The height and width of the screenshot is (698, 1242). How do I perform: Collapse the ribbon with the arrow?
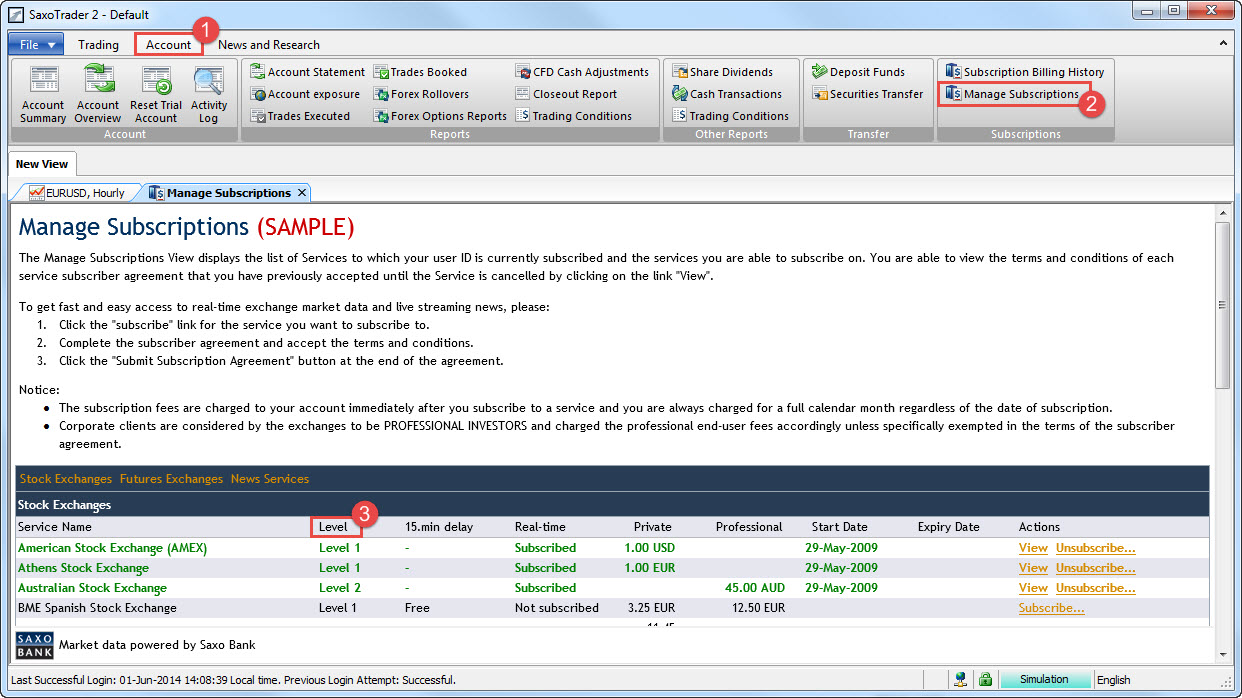pos(1223,44)
